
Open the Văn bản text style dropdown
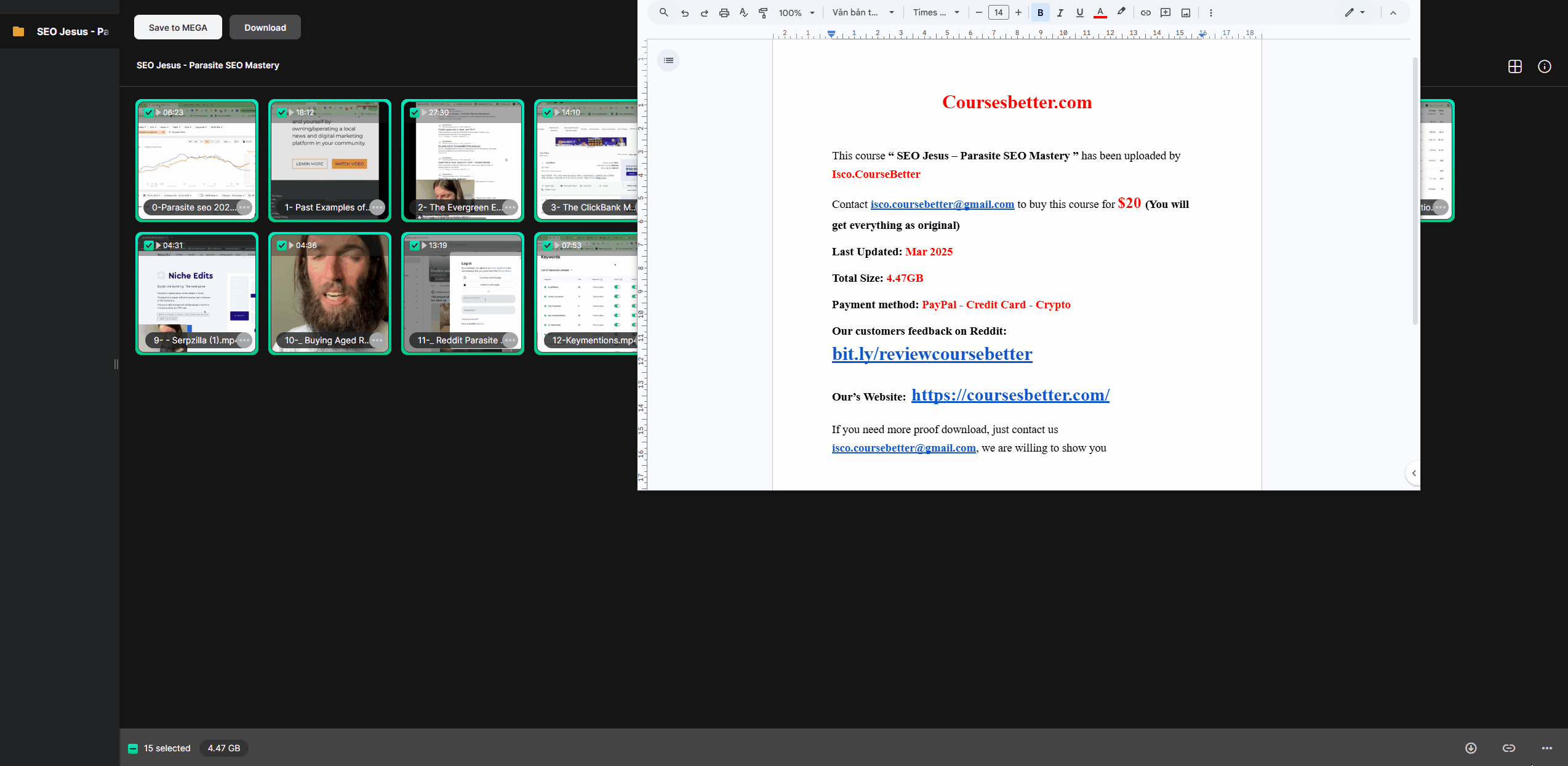click(863, 13)
